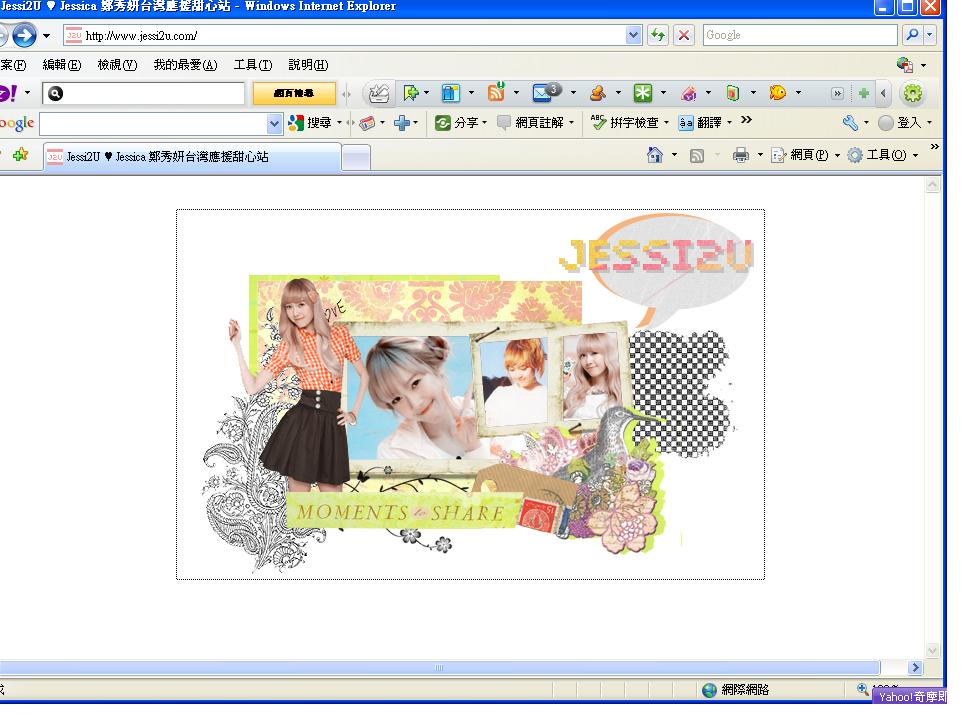This screenshot has width=972, height=715.
Task: Click the home page icon
Action: pyautogui.click(x=655, y=155)
